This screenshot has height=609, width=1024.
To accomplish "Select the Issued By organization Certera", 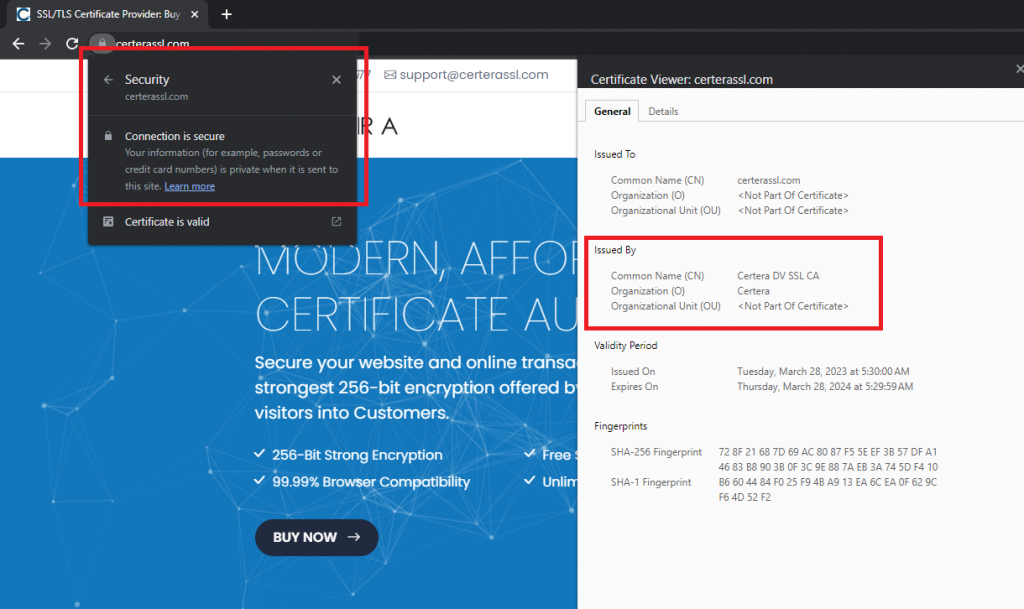I will 753,291.
